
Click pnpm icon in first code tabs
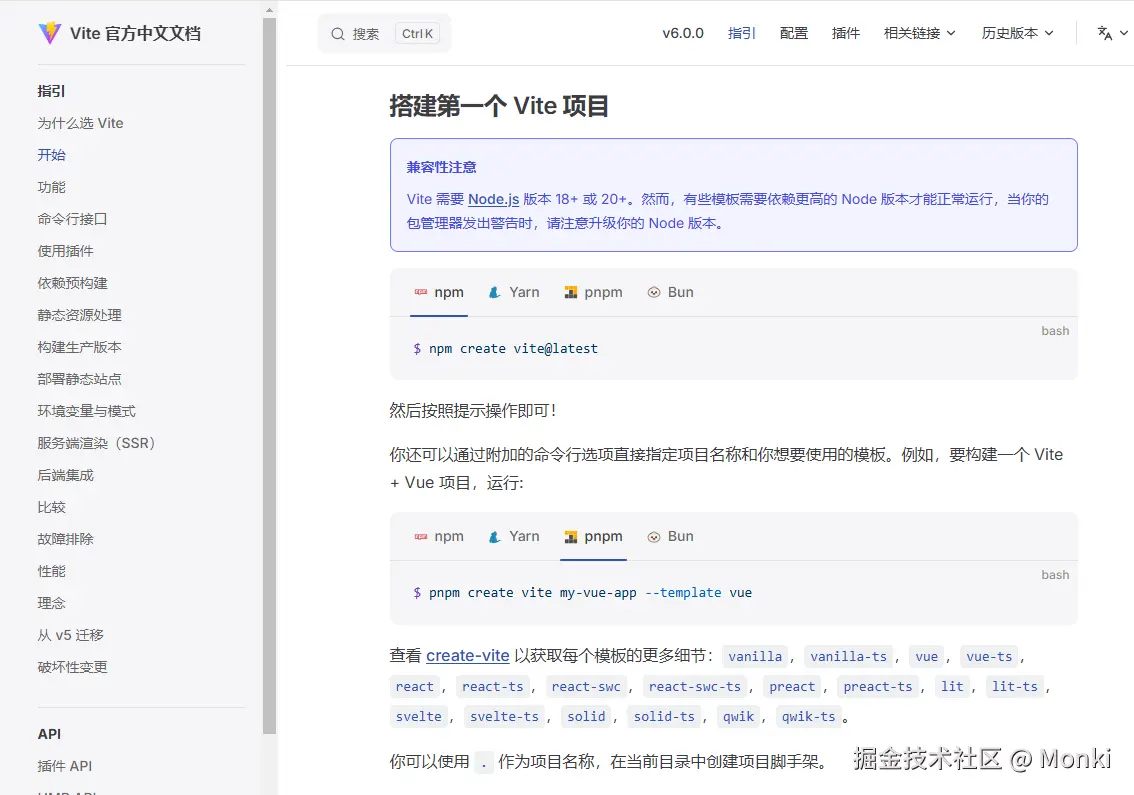pos(571,292)
